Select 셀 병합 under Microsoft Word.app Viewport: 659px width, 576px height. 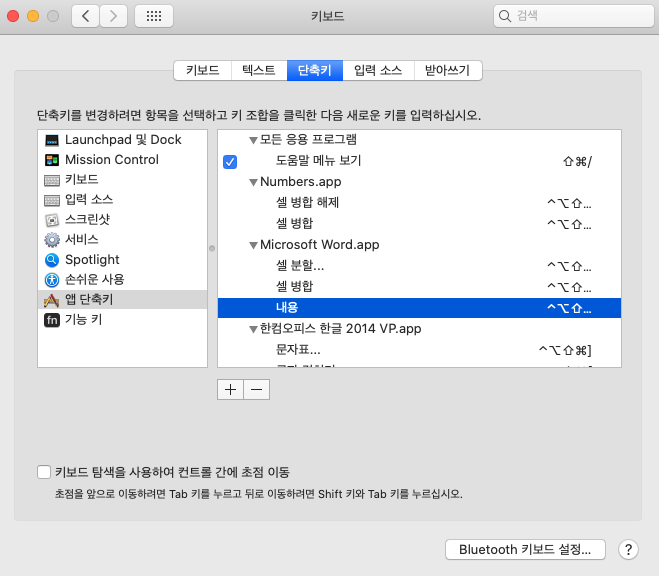pyautogui.click(x=419, y=287)
